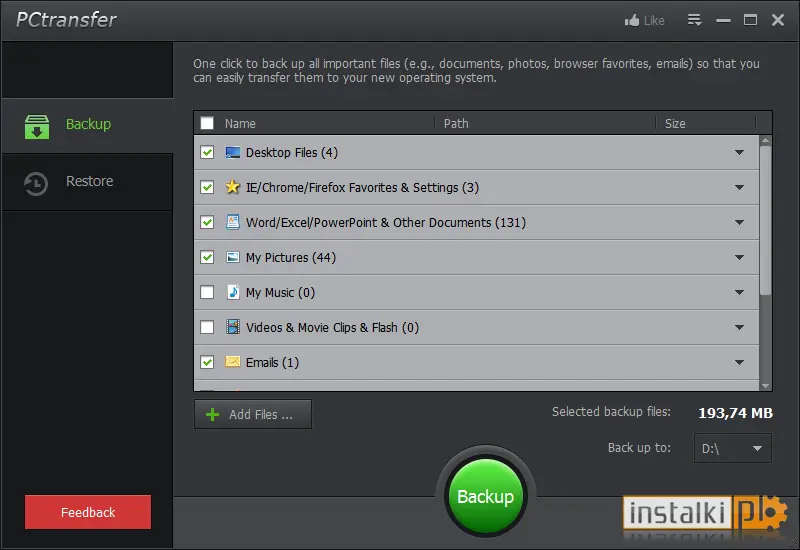Click the Desktop Files monitor icon
Image resolution: width=800 pixels, height=550 pixels.
233,153
